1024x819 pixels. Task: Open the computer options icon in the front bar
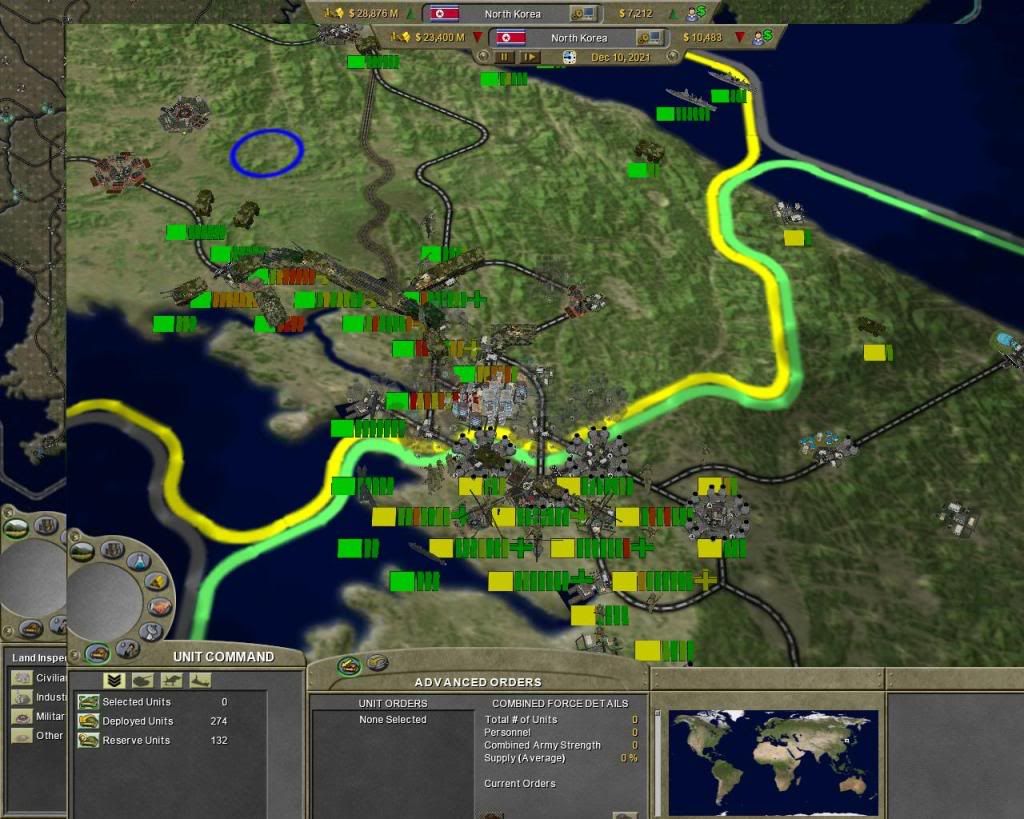[x=650, y=37]
